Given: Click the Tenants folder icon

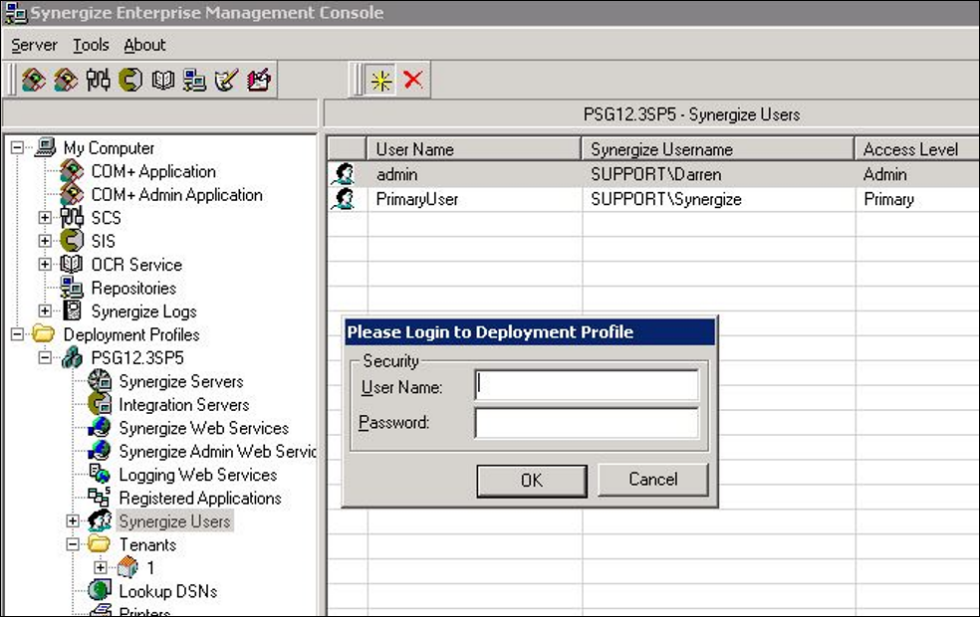Looking at the screenshot, I should pos(99,544).
